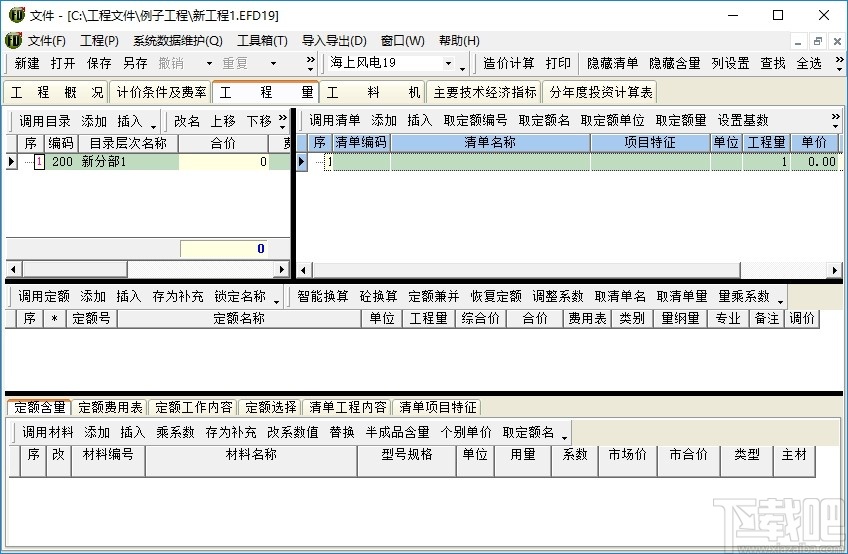Click the 新建 toolbar button
This screenshot has width=848, height=554.
pos(27,64)
